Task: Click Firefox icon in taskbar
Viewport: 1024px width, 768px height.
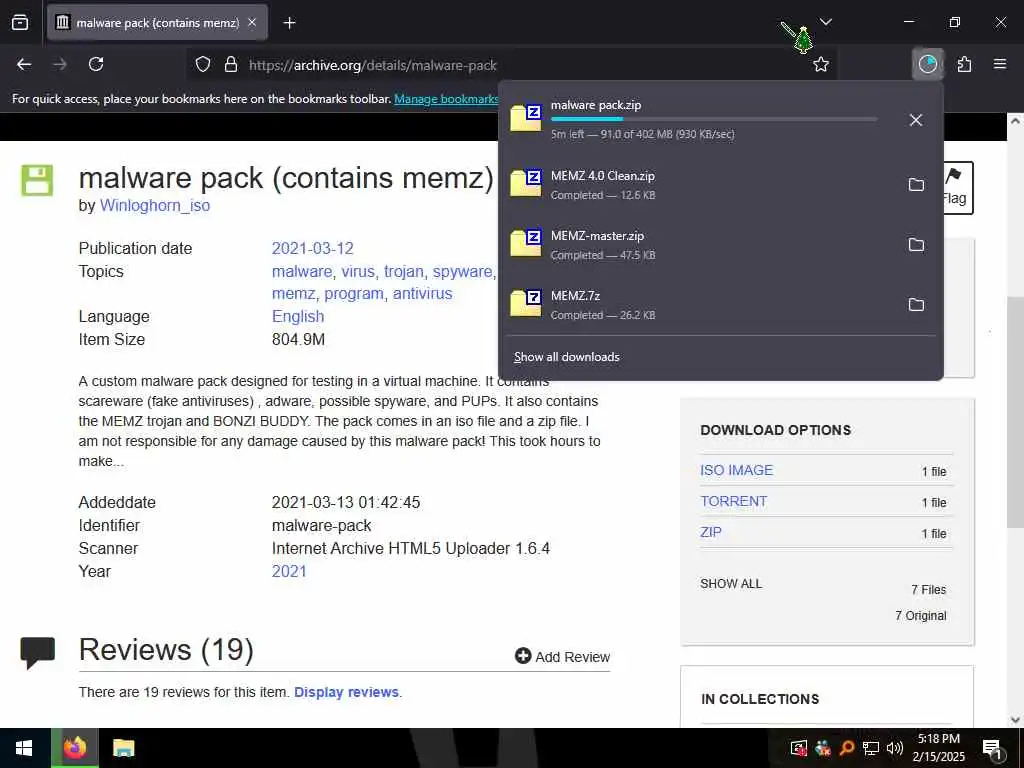Action: click(75, 748)
